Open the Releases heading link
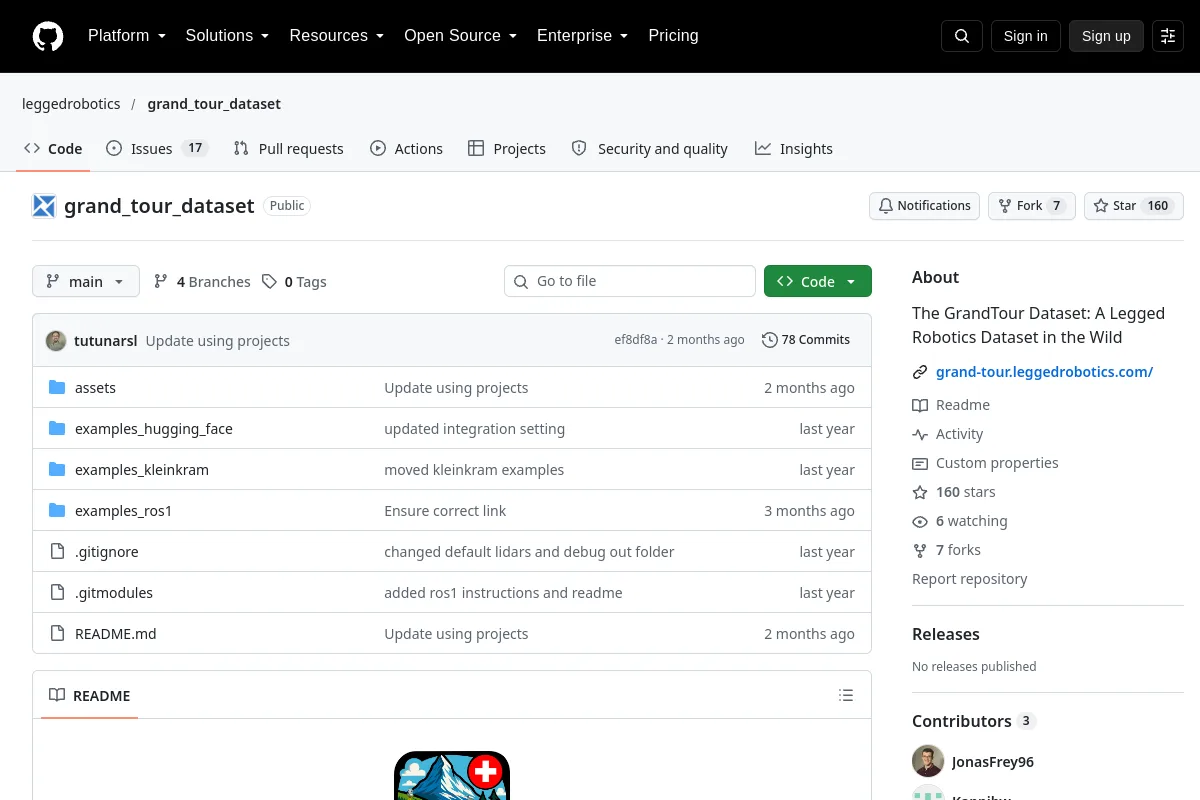 tap(946, 634)
